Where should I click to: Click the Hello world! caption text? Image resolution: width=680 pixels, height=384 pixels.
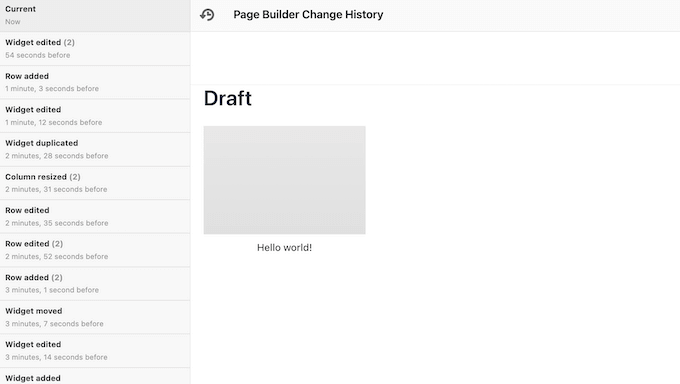tap(284, 247)
